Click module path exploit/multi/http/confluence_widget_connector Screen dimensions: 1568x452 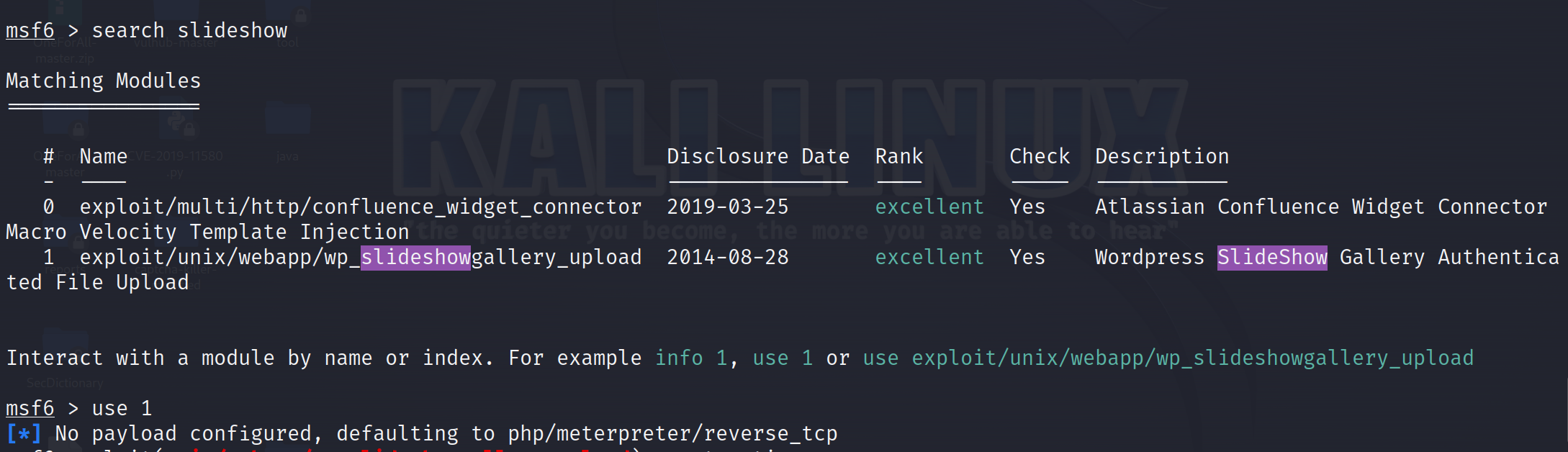point(361,207)
